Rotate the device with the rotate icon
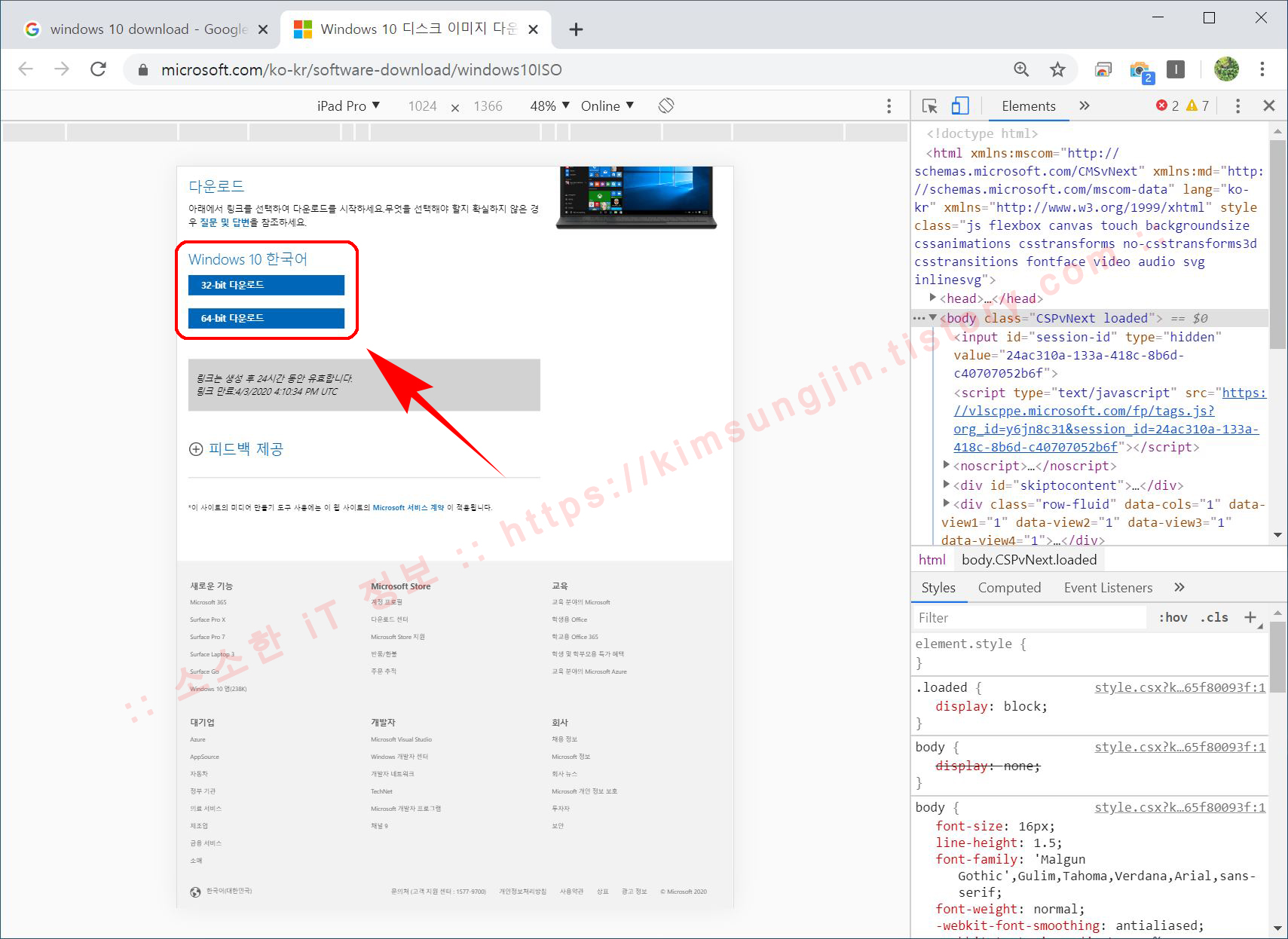 [665, 106]
